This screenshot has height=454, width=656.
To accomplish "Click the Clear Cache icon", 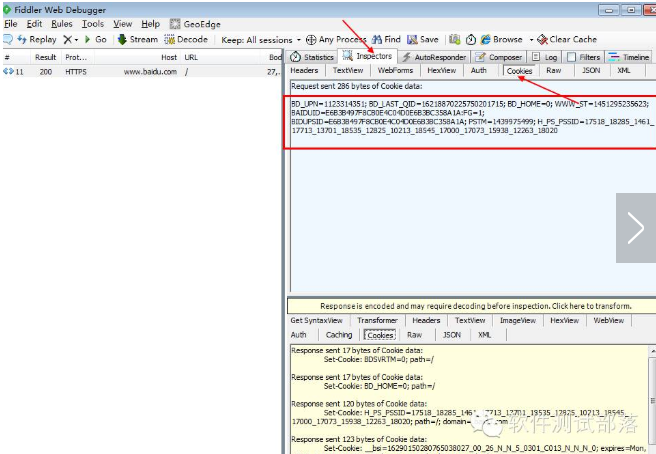I will (541, 40).
